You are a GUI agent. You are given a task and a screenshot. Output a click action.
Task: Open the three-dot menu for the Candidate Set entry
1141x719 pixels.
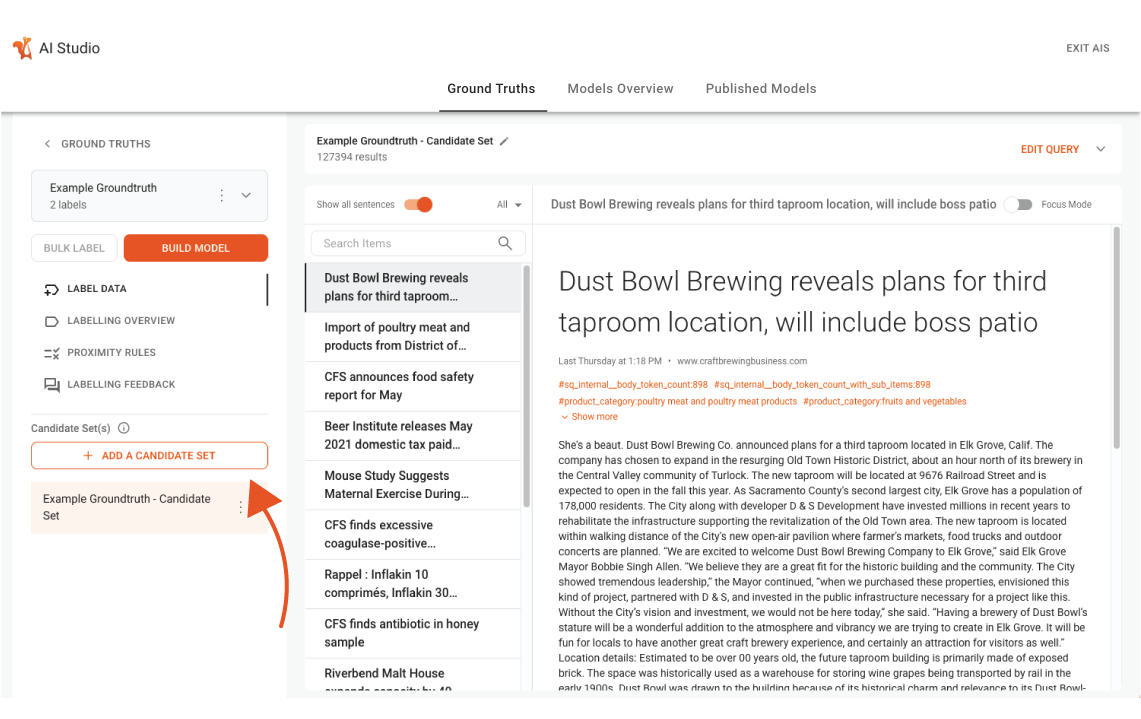click(x=240, y=507)
